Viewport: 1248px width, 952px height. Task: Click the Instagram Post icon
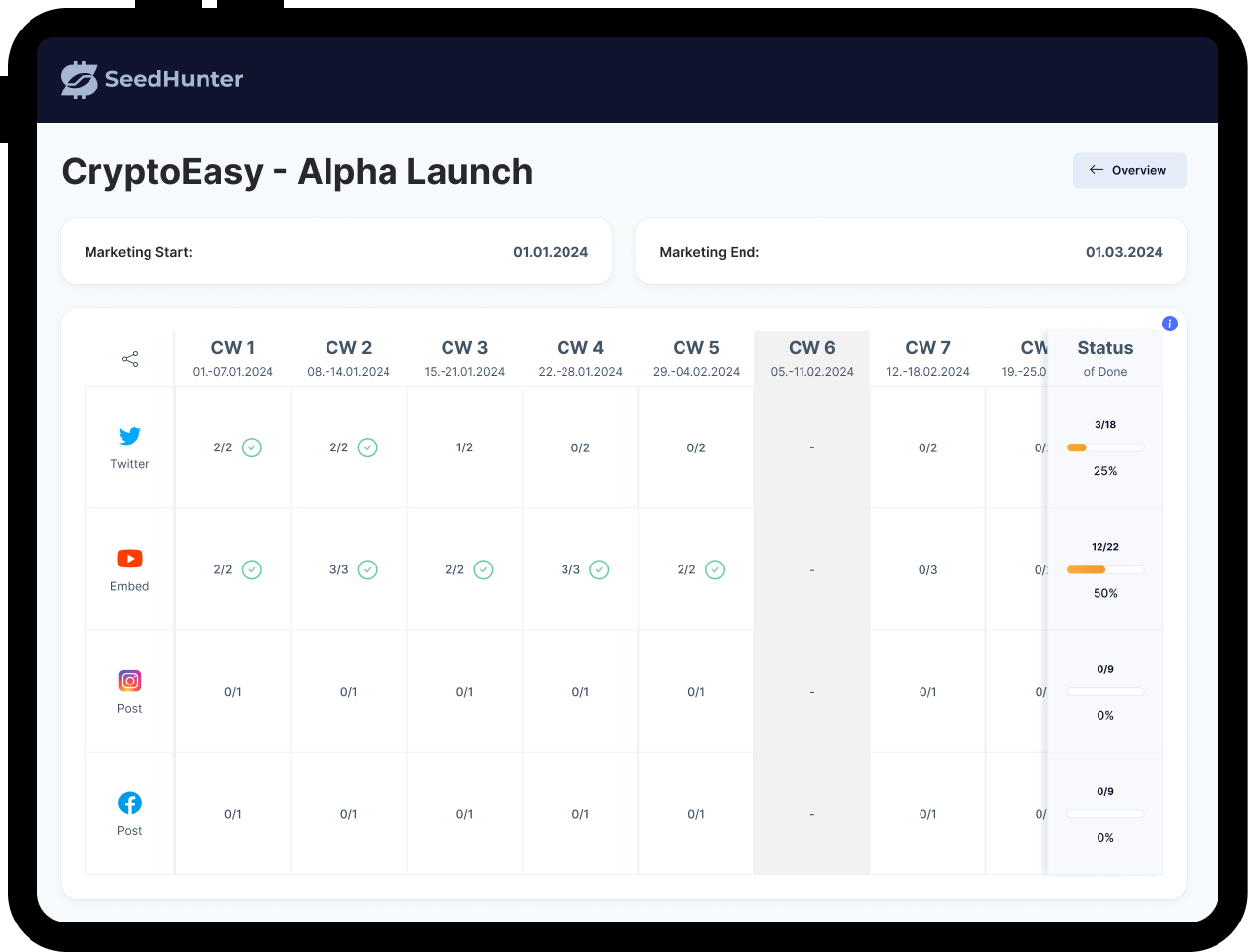pos(130,681)
